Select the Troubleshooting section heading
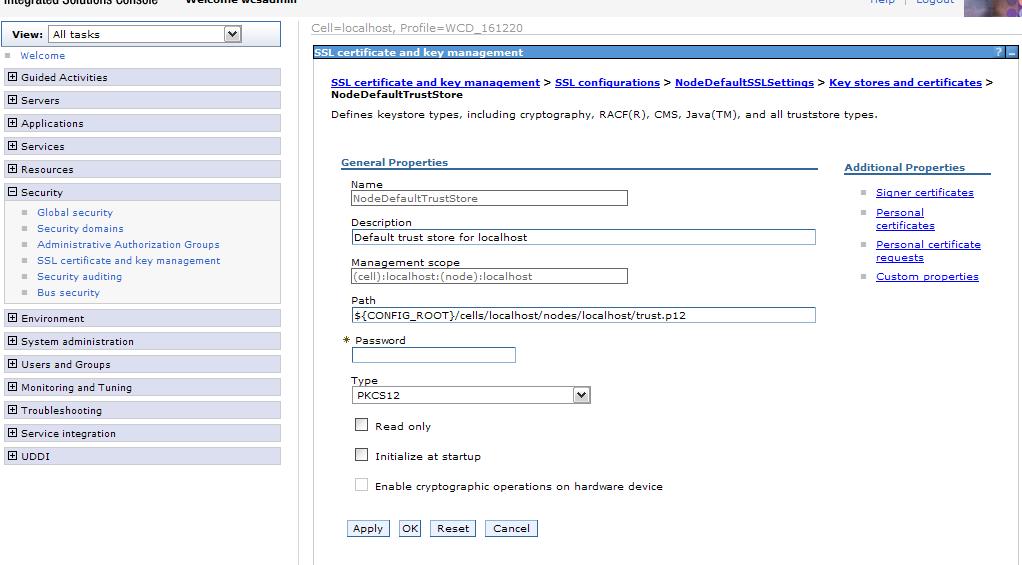The width and height of the screenshot is (1022, 565). click(x=61, y=411)
